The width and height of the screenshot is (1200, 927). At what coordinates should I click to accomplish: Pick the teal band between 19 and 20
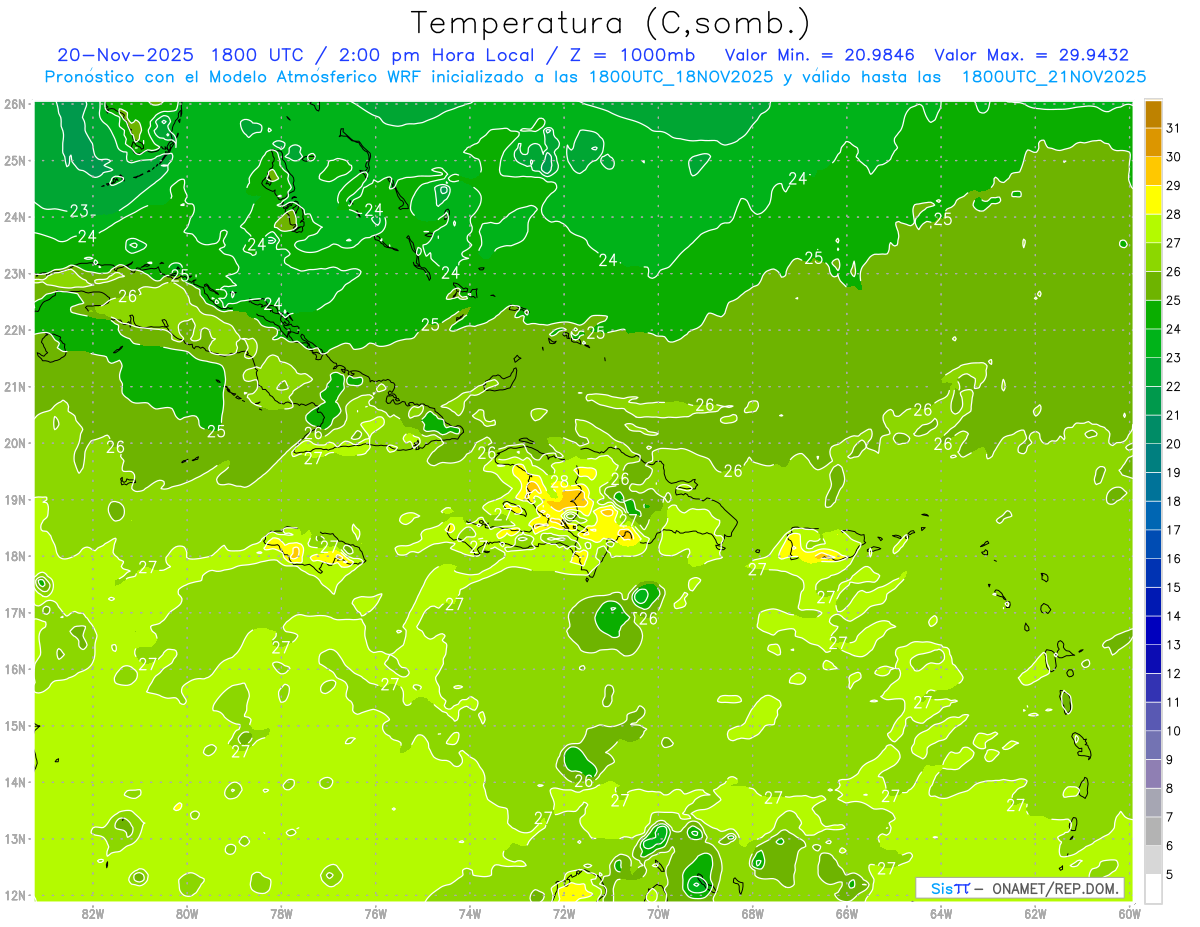pos(1154,458)
